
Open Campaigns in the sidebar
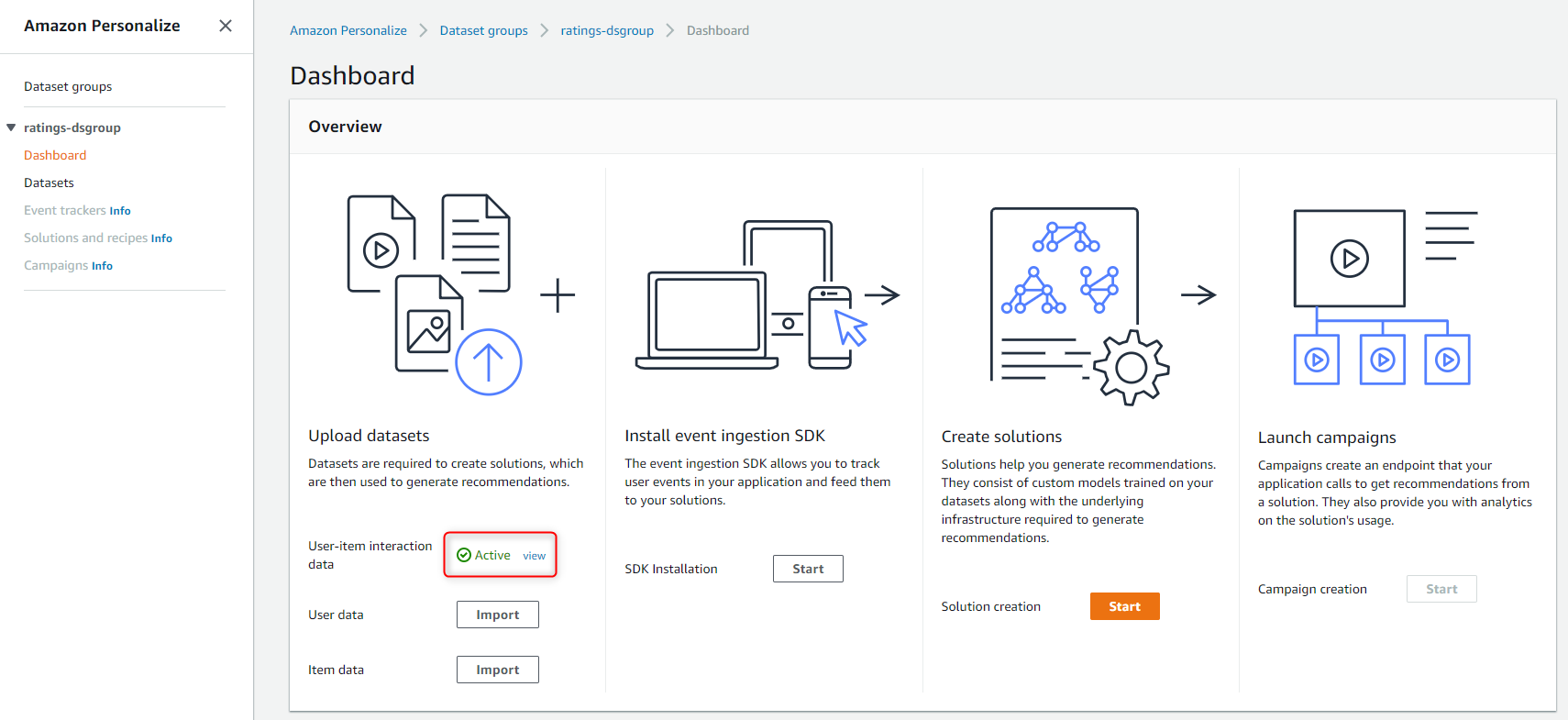pyautogui.click(x=56, y=265)
